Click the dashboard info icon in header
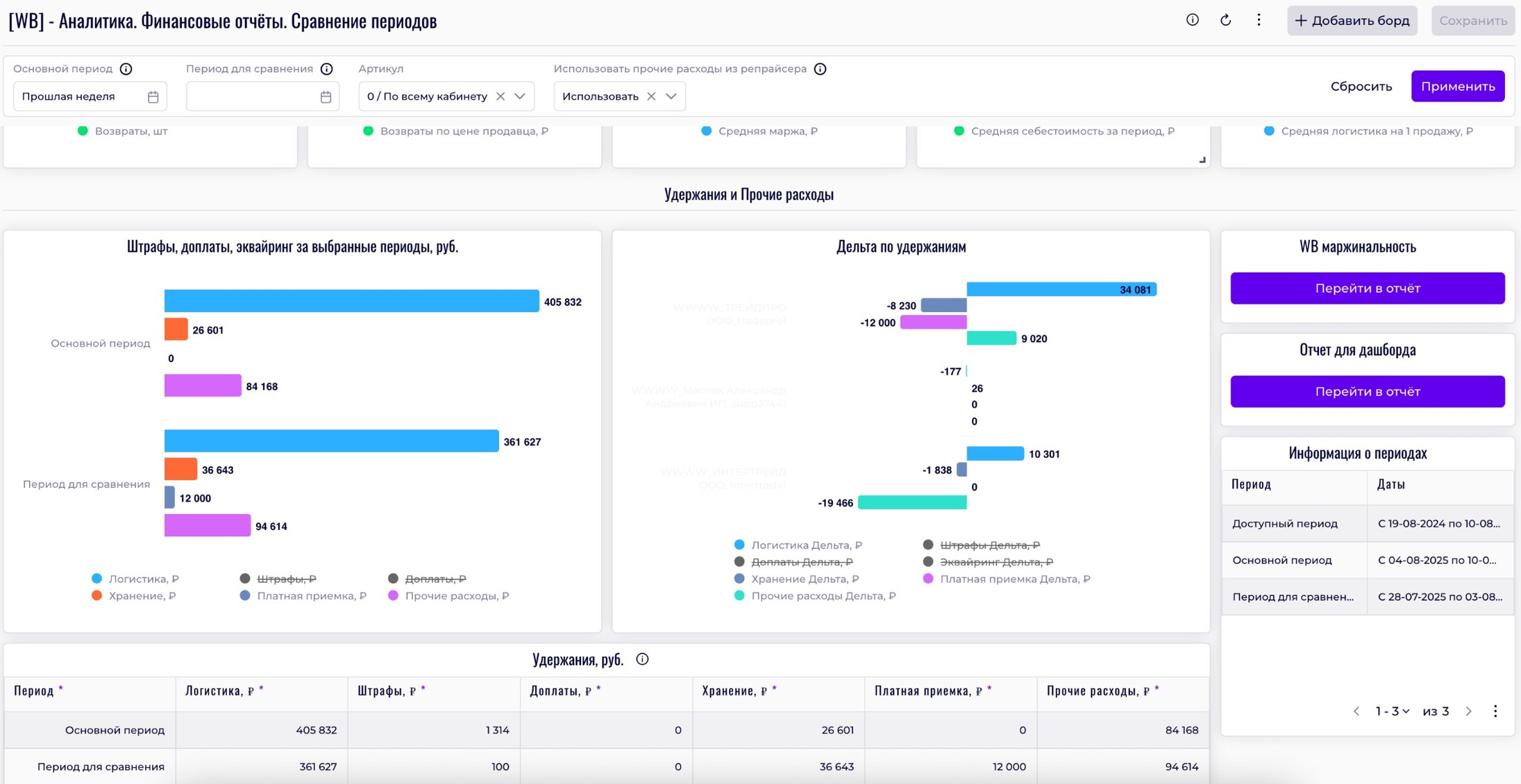Screen dimensions: 1521x784 [1192, 20]
